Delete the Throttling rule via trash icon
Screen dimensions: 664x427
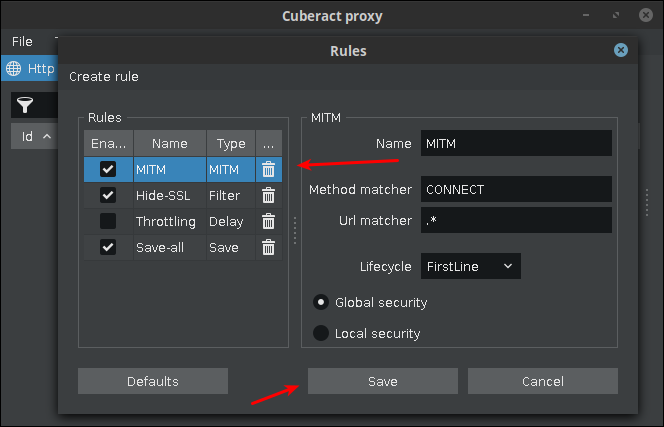268,222
